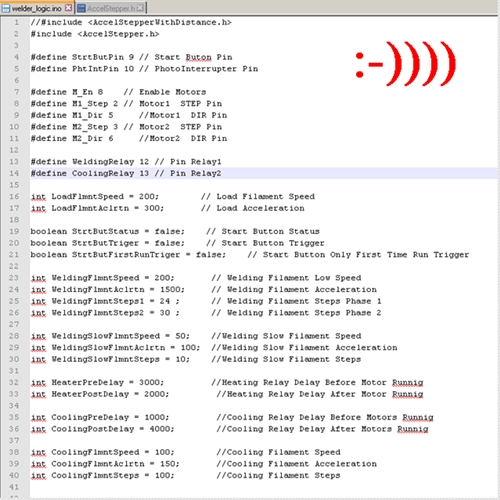Click the 'Welding Filament Steps Phase 2' comment
This screenshot has width=500, height=500.
coord(304,313)
